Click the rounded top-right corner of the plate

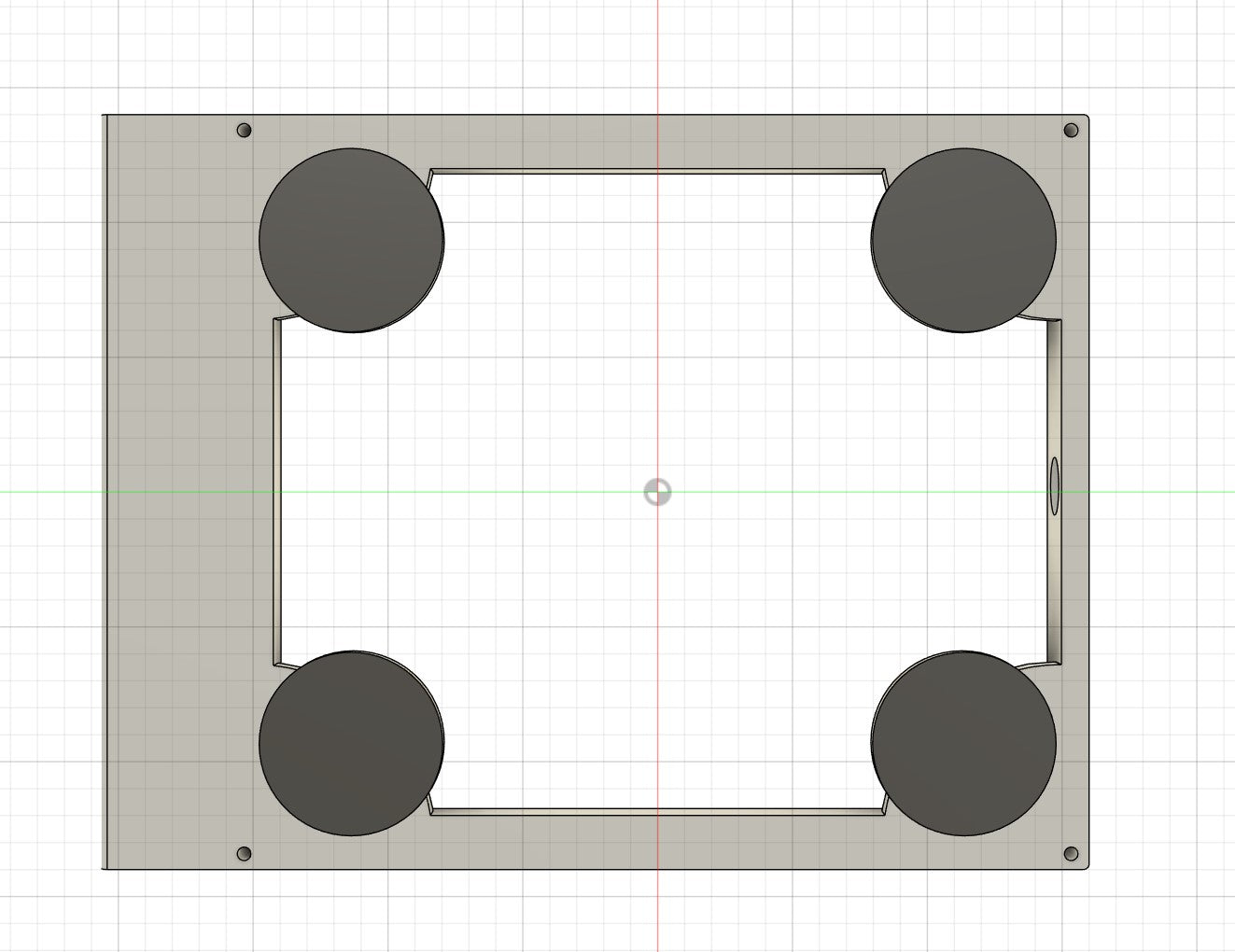[x=1086, y=119]
